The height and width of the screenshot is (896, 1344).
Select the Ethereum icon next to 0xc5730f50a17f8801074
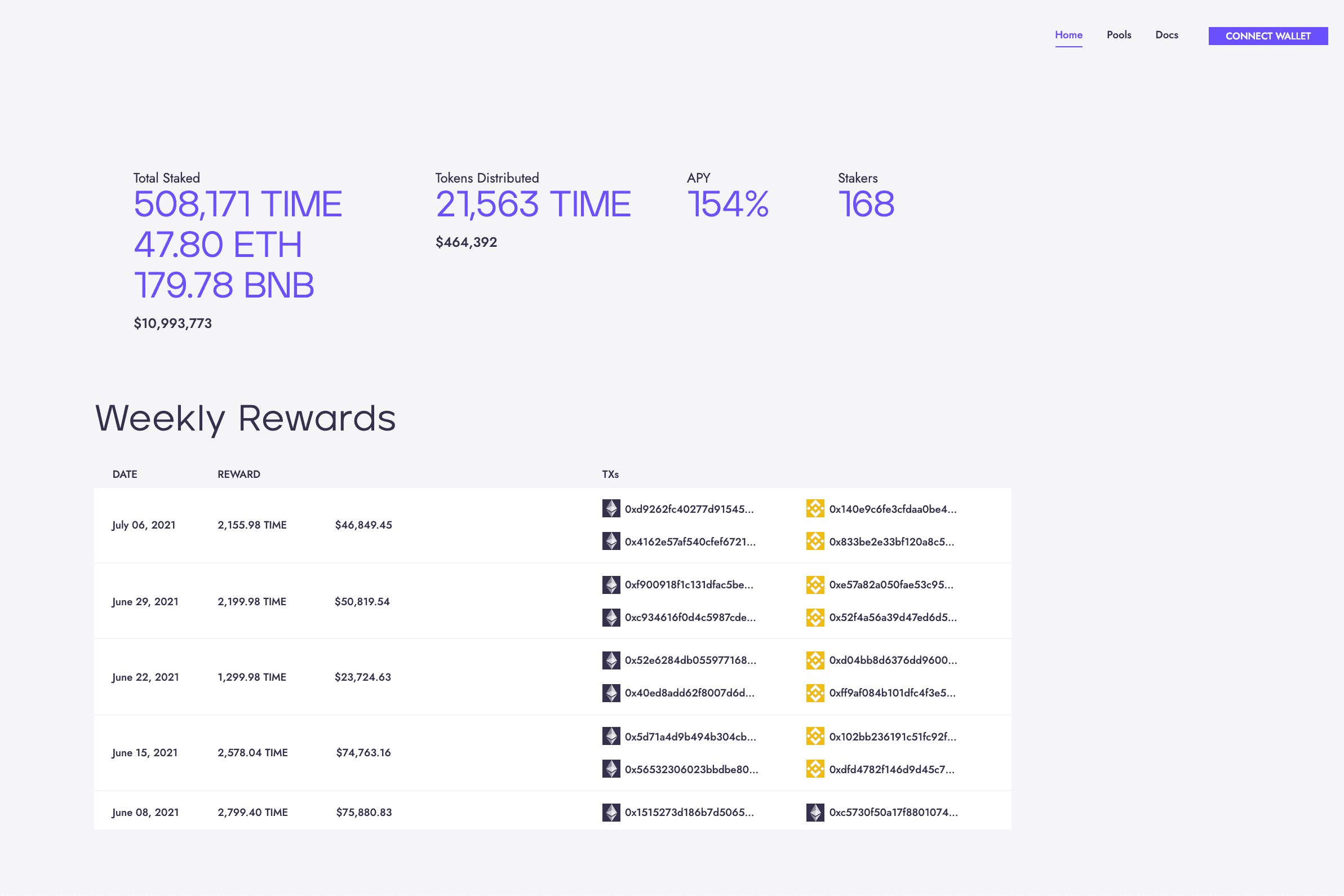pos(814,811)
